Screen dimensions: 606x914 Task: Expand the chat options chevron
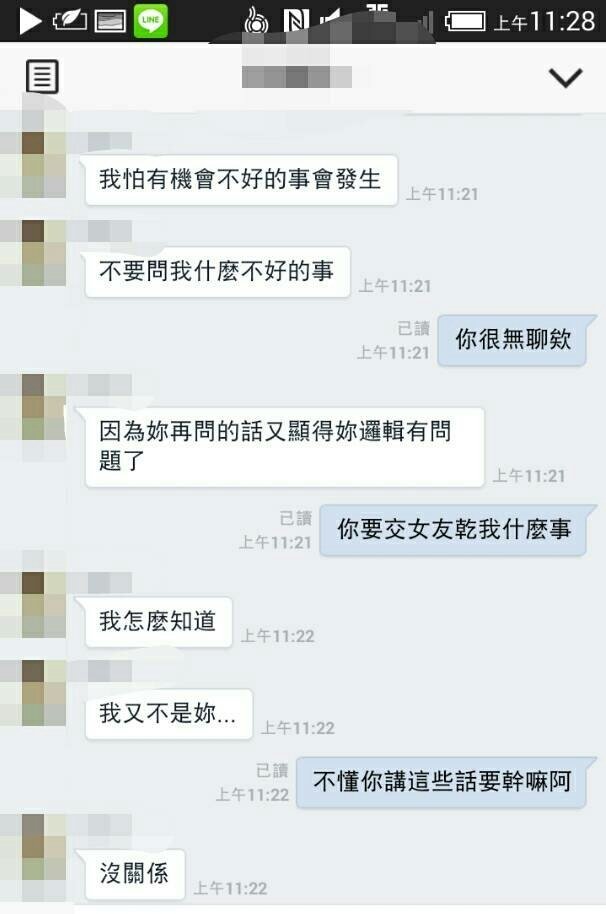(x=565, y=78)
